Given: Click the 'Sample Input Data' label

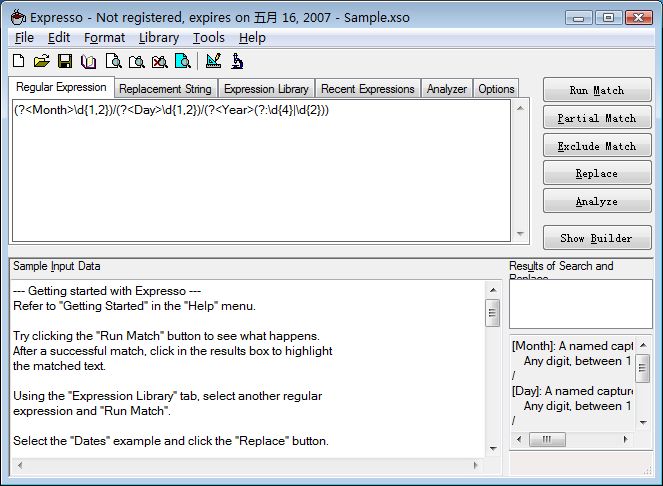Looking at the screenshot, I should point(57,266).
